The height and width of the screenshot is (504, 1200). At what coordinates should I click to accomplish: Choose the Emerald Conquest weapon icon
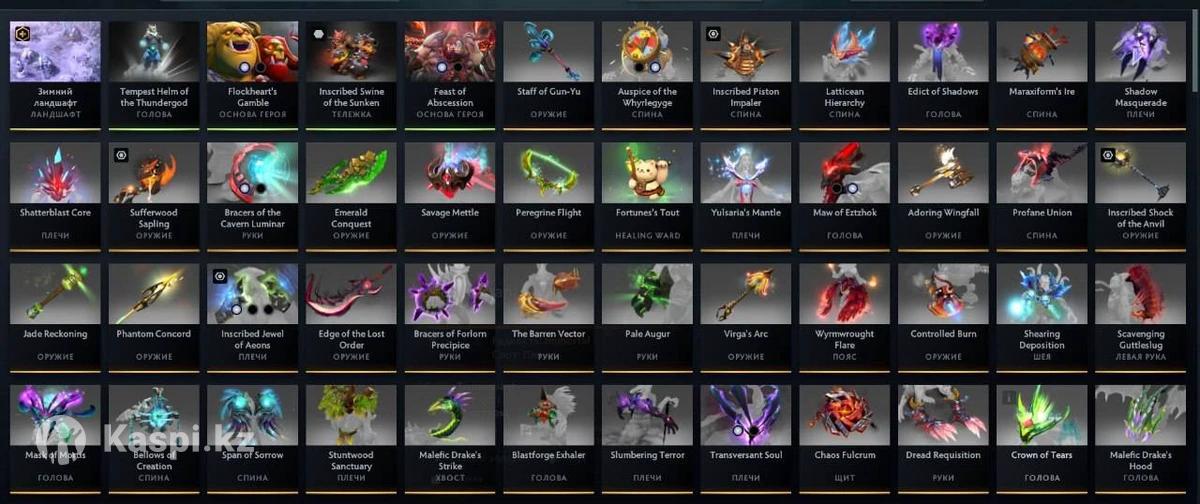pos(351,192)
